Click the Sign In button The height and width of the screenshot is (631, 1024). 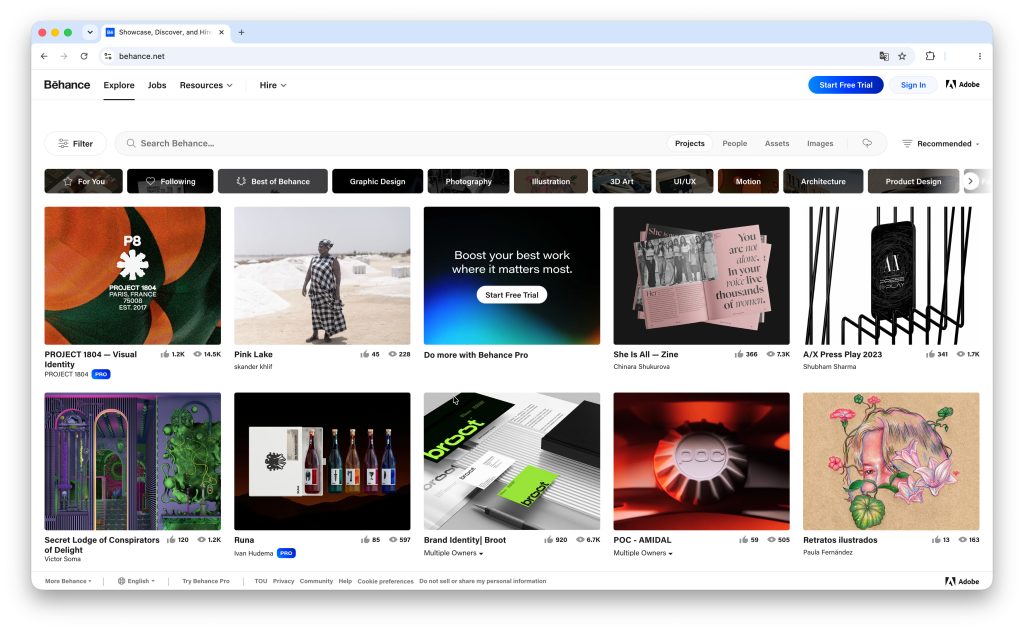(913, 85)
